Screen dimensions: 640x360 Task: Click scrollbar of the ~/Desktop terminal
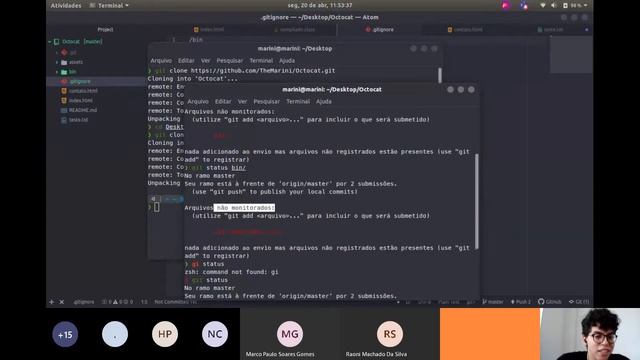(x=440, y=75)
